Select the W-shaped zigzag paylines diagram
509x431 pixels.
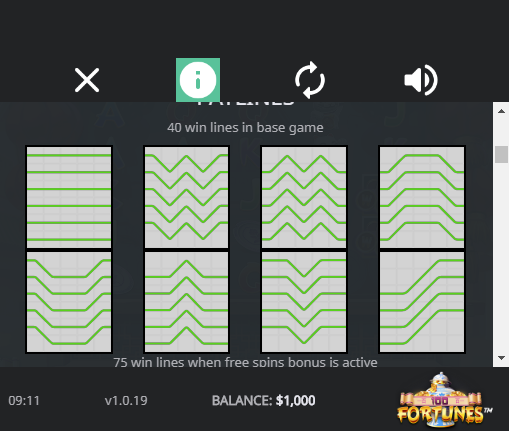[x=186, y=197]
